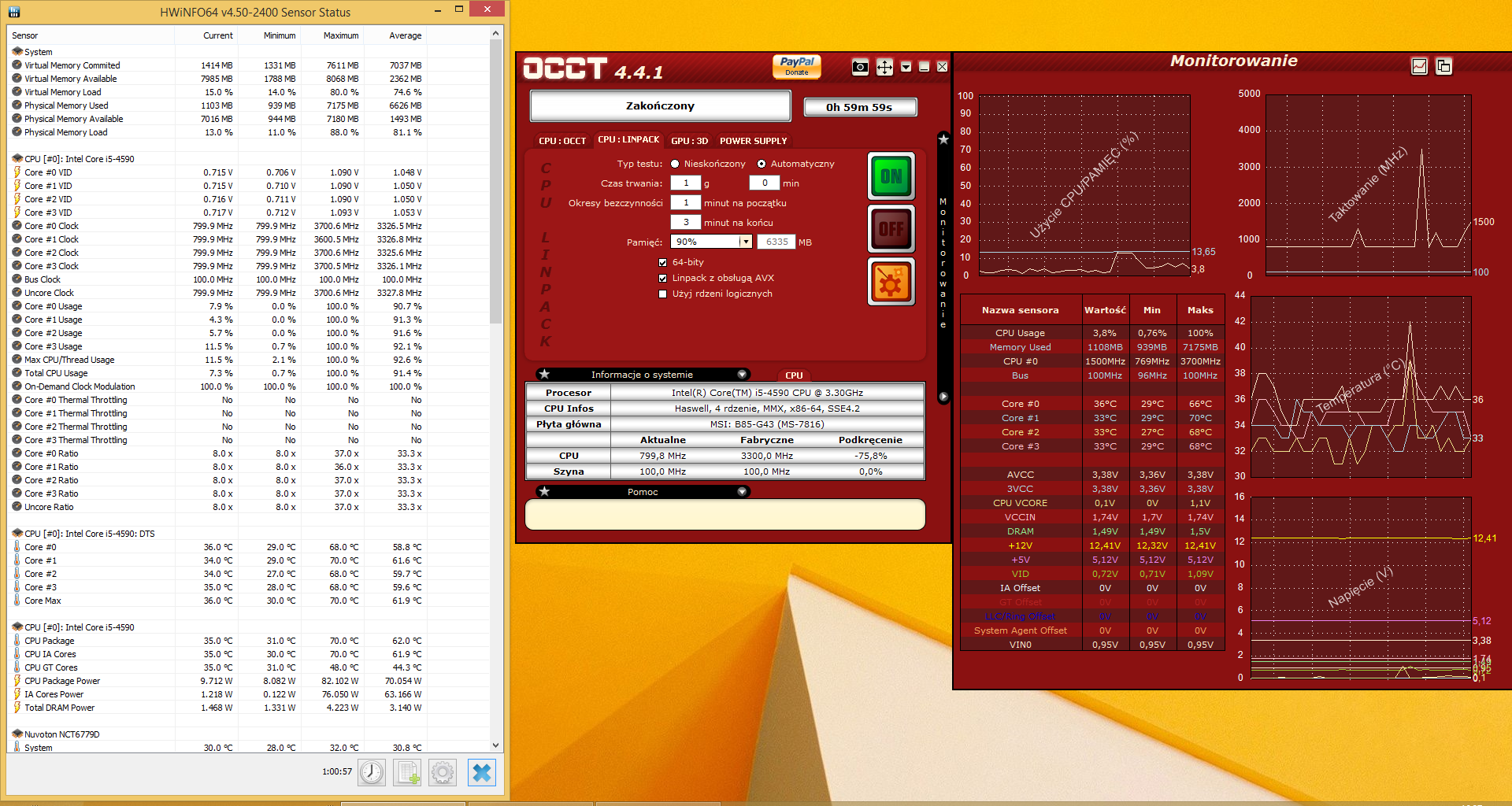Viewport: 1512px width, 806px height.
Task: Open the GPU:3D tab
Action: (x=689, y=141)
